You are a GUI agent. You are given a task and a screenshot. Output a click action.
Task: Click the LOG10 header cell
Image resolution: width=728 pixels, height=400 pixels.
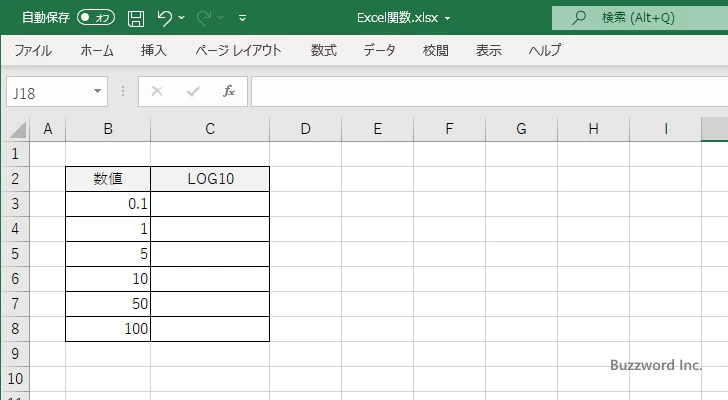click(x=210, y=179)
